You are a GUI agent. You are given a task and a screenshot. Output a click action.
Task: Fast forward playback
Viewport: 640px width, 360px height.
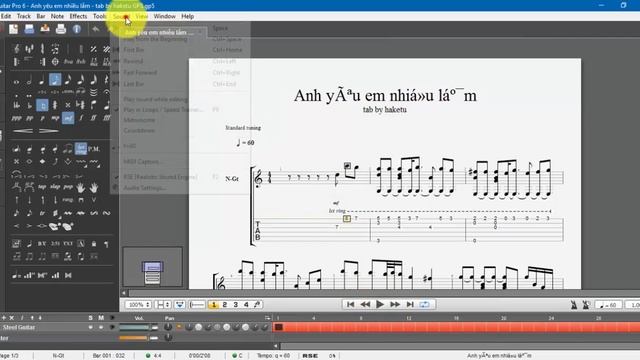point(395,304)
